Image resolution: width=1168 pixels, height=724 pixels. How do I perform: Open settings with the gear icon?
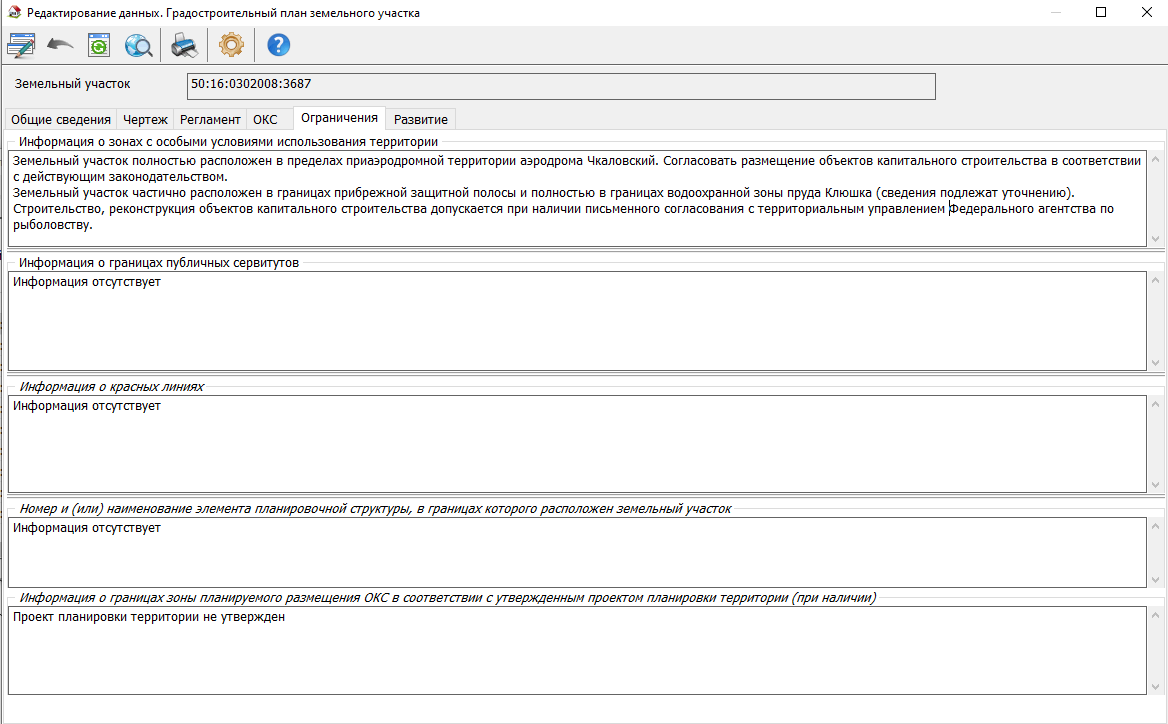click(x=231, y=45)
